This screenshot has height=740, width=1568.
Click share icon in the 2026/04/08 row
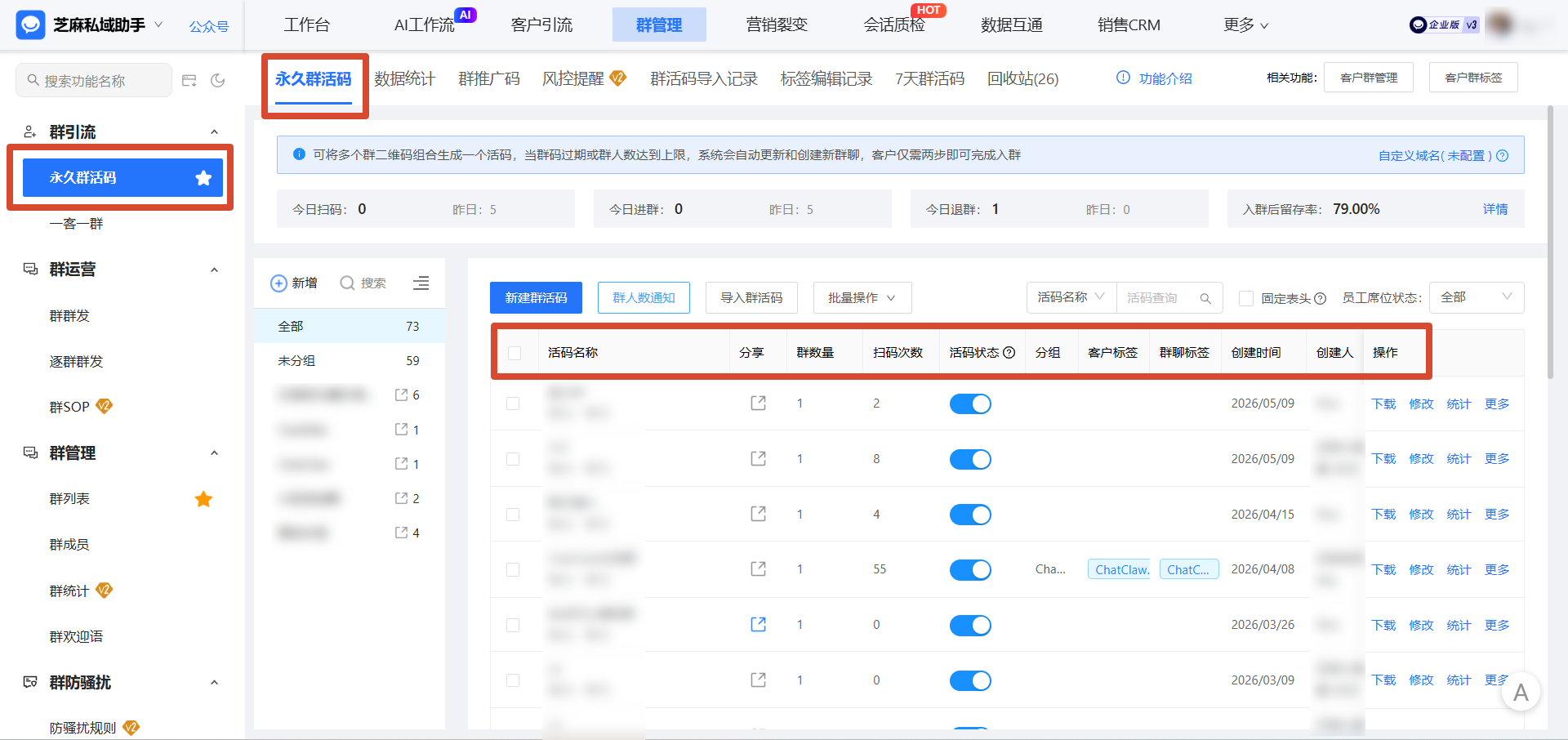(x=759, y=568)
